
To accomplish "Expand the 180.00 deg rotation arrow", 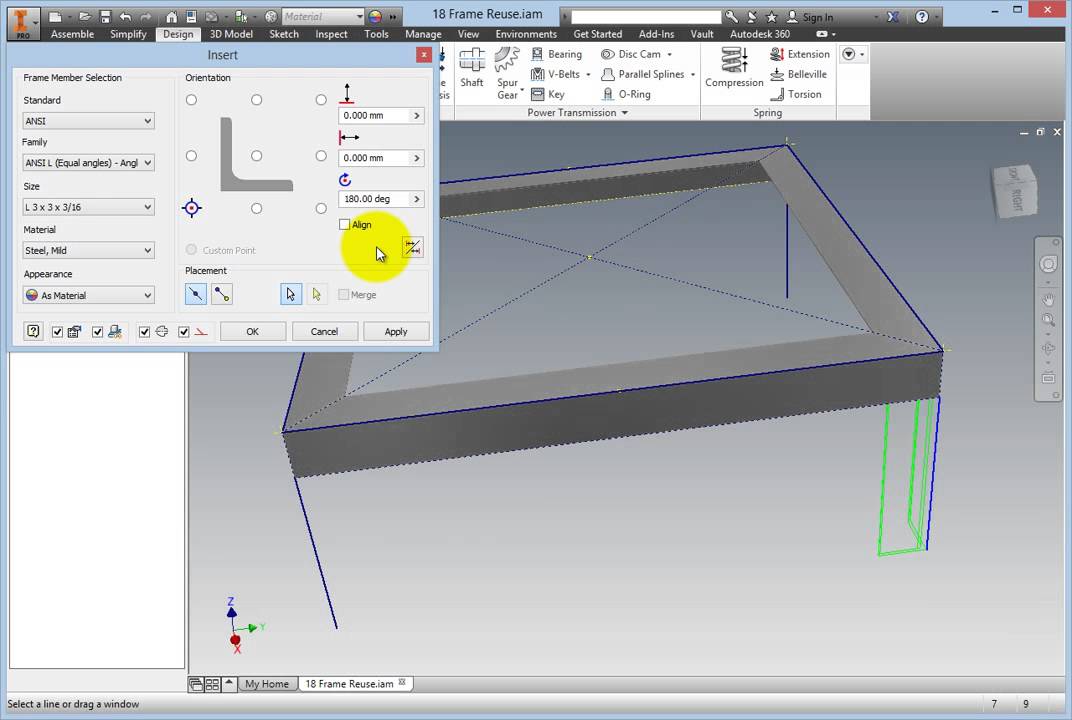I will tap(416, 199).
